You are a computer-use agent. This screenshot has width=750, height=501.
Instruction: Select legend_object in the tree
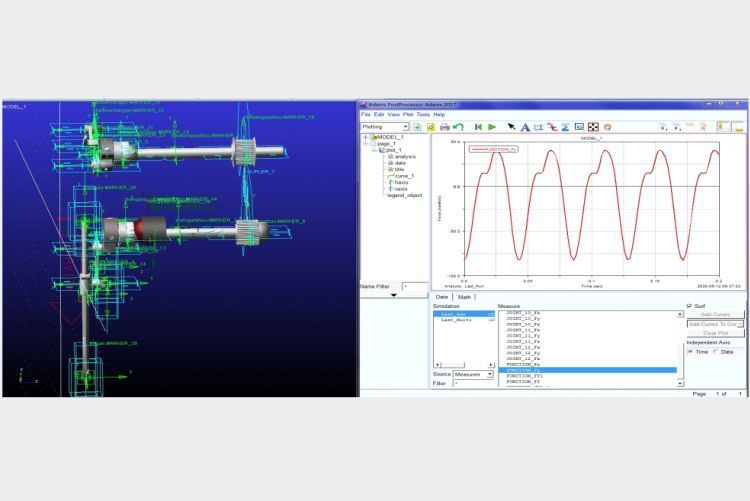point(405,195)
